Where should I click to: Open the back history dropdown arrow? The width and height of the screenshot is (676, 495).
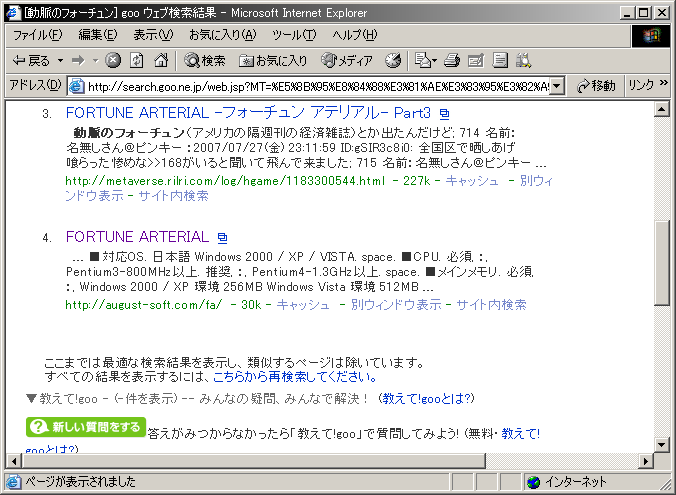(x=60, y=61)
